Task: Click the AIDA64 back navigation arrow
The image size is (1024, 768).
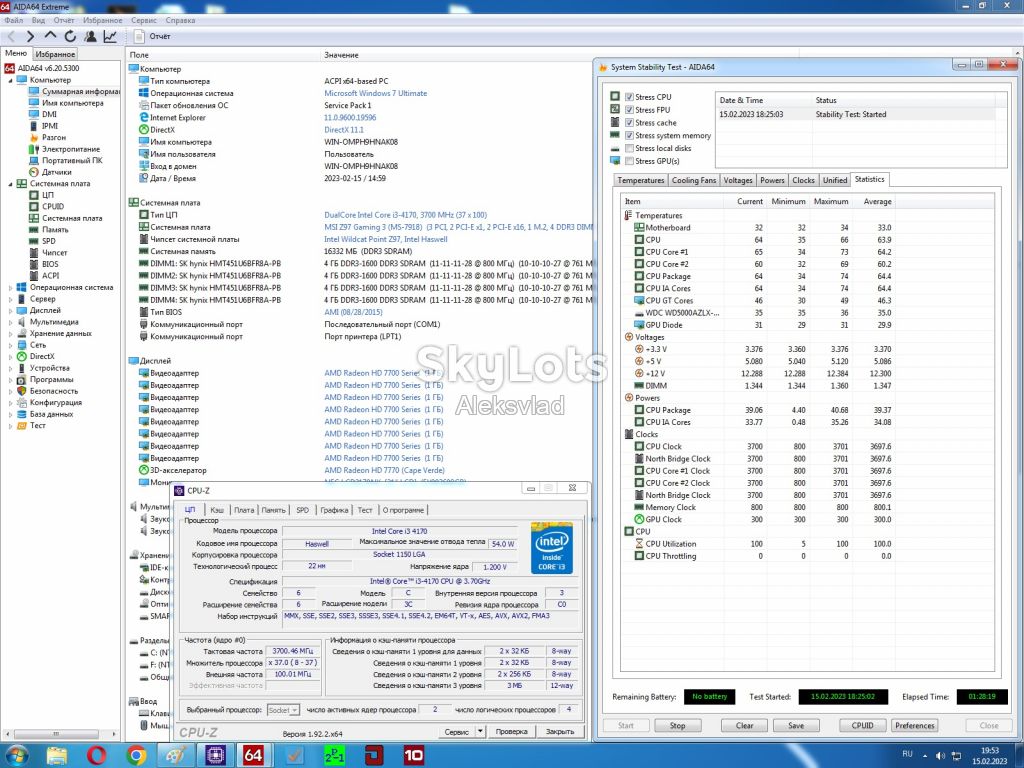Action: [x=11, y=37]
